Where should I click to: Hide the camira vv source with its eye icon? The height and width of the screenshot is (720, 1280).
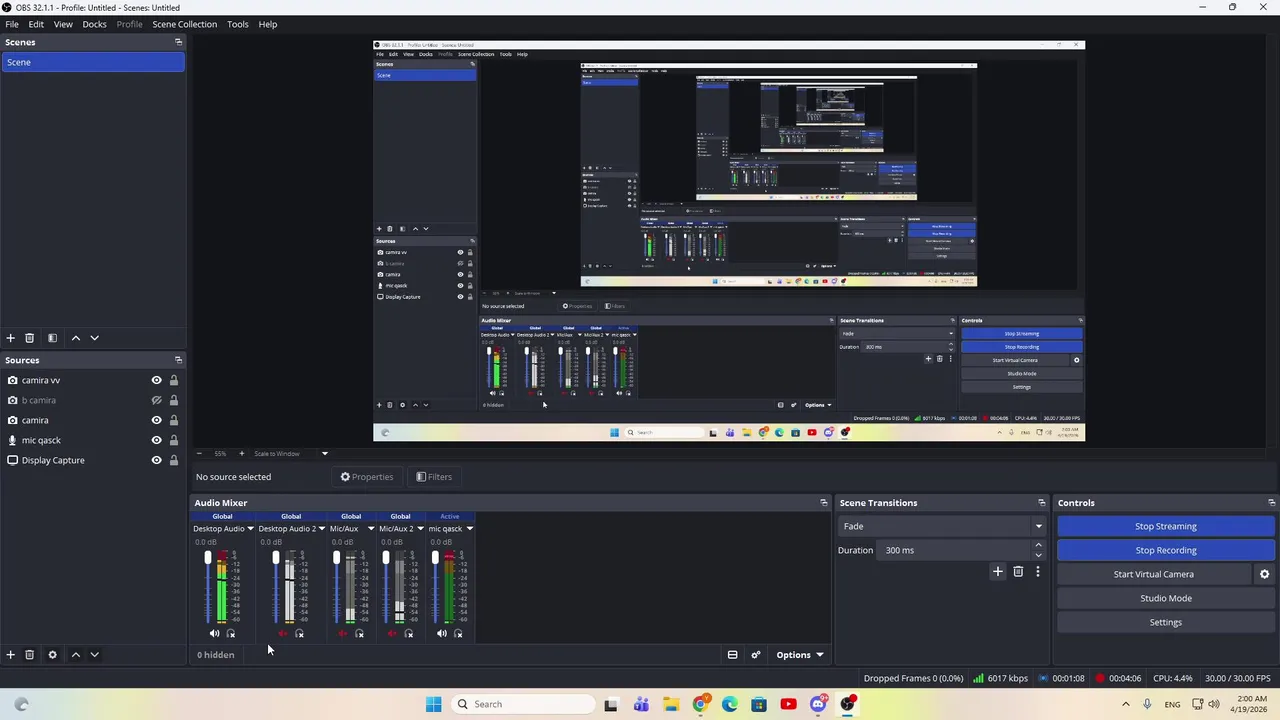click(x=156, y=380)
